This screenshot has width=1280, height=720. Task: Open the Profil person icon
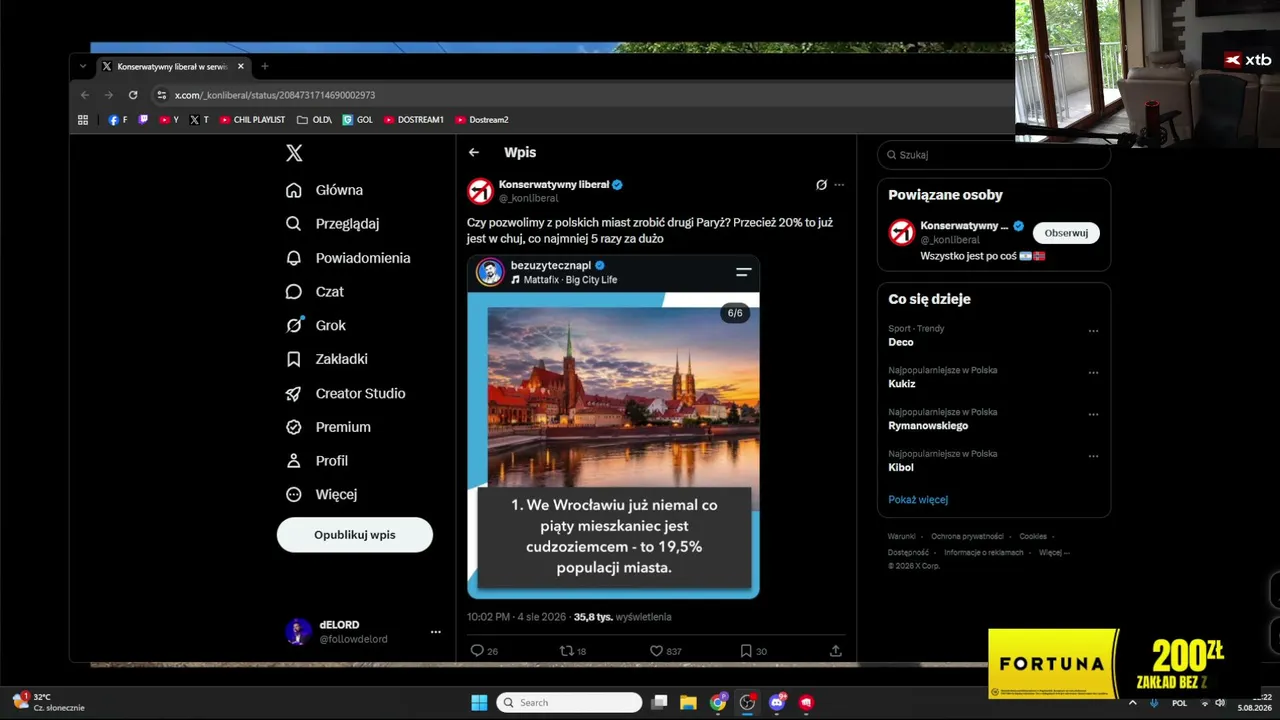[x=293, y=461]
